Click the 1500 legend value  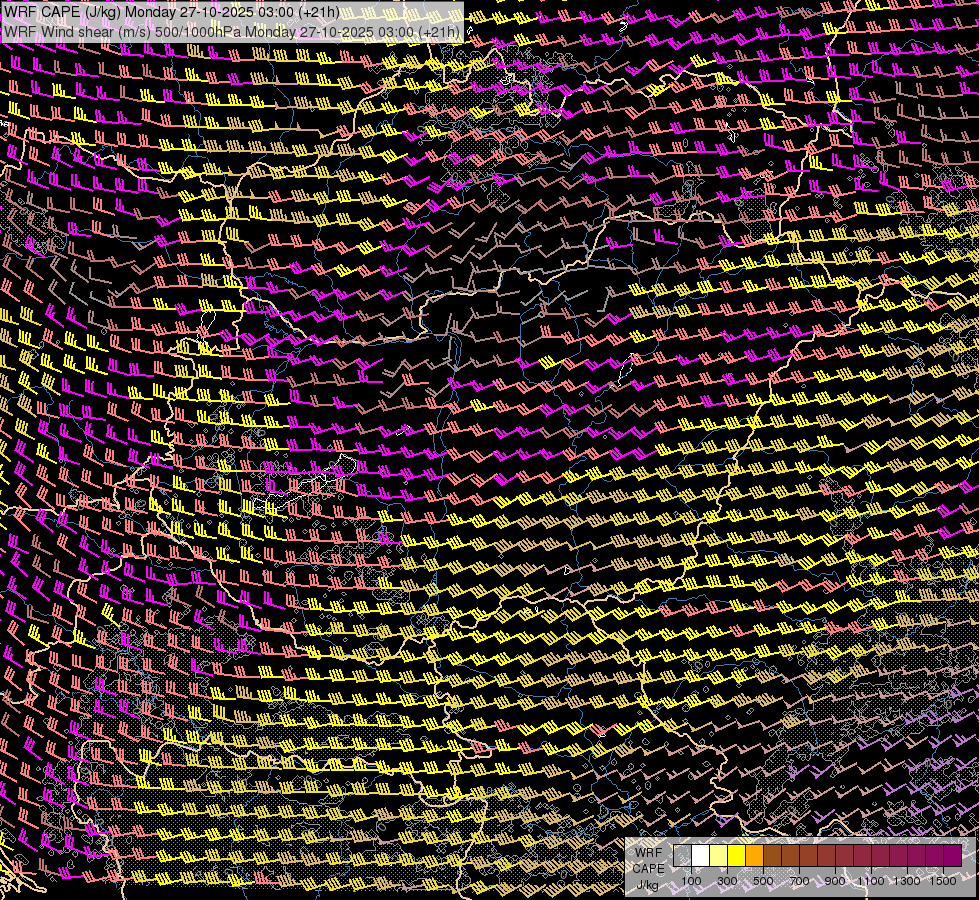943,881
